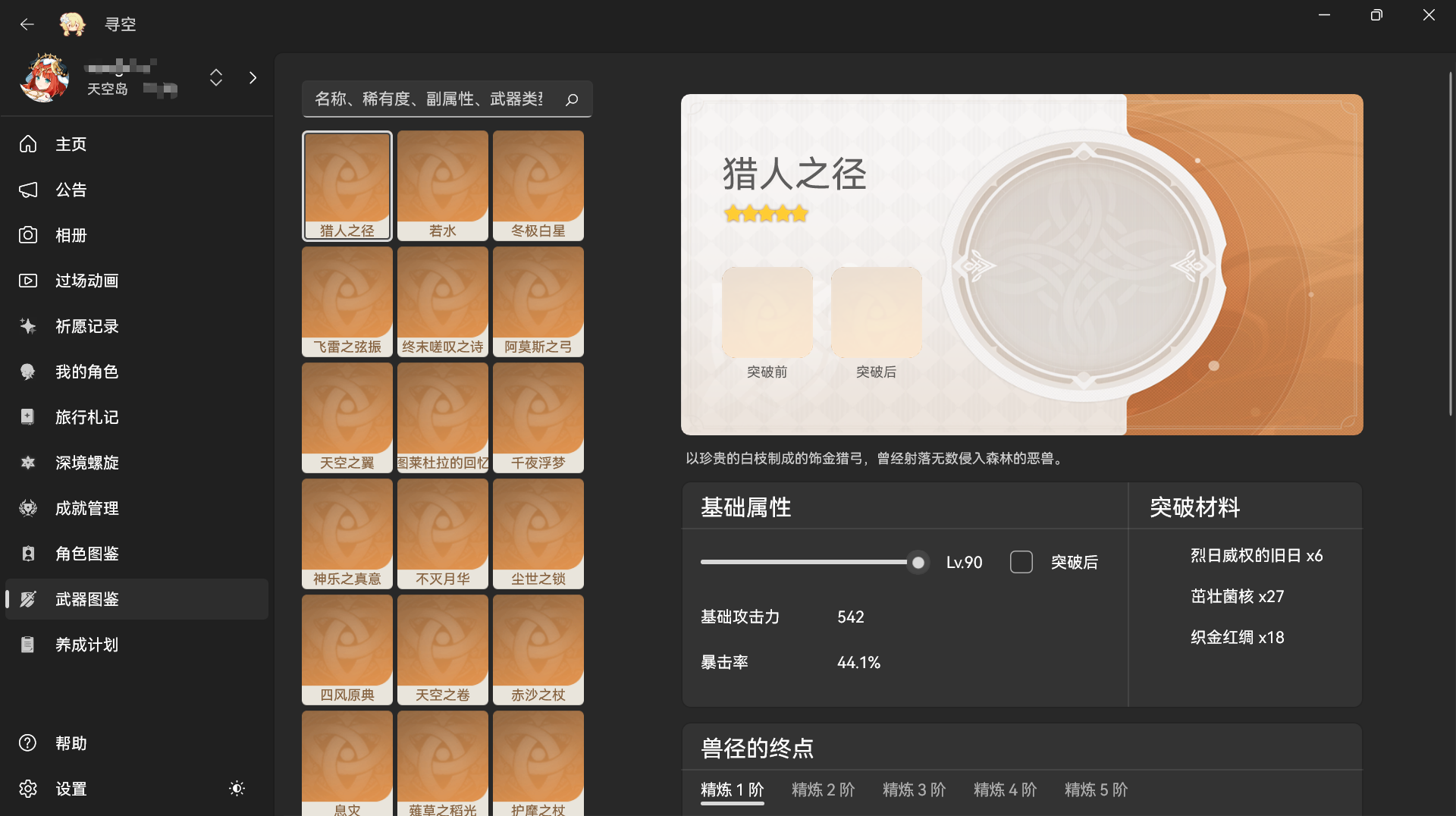1456x816 pixels.
Task: Open 祈愿记录 wish star icon
Action: 28,326
